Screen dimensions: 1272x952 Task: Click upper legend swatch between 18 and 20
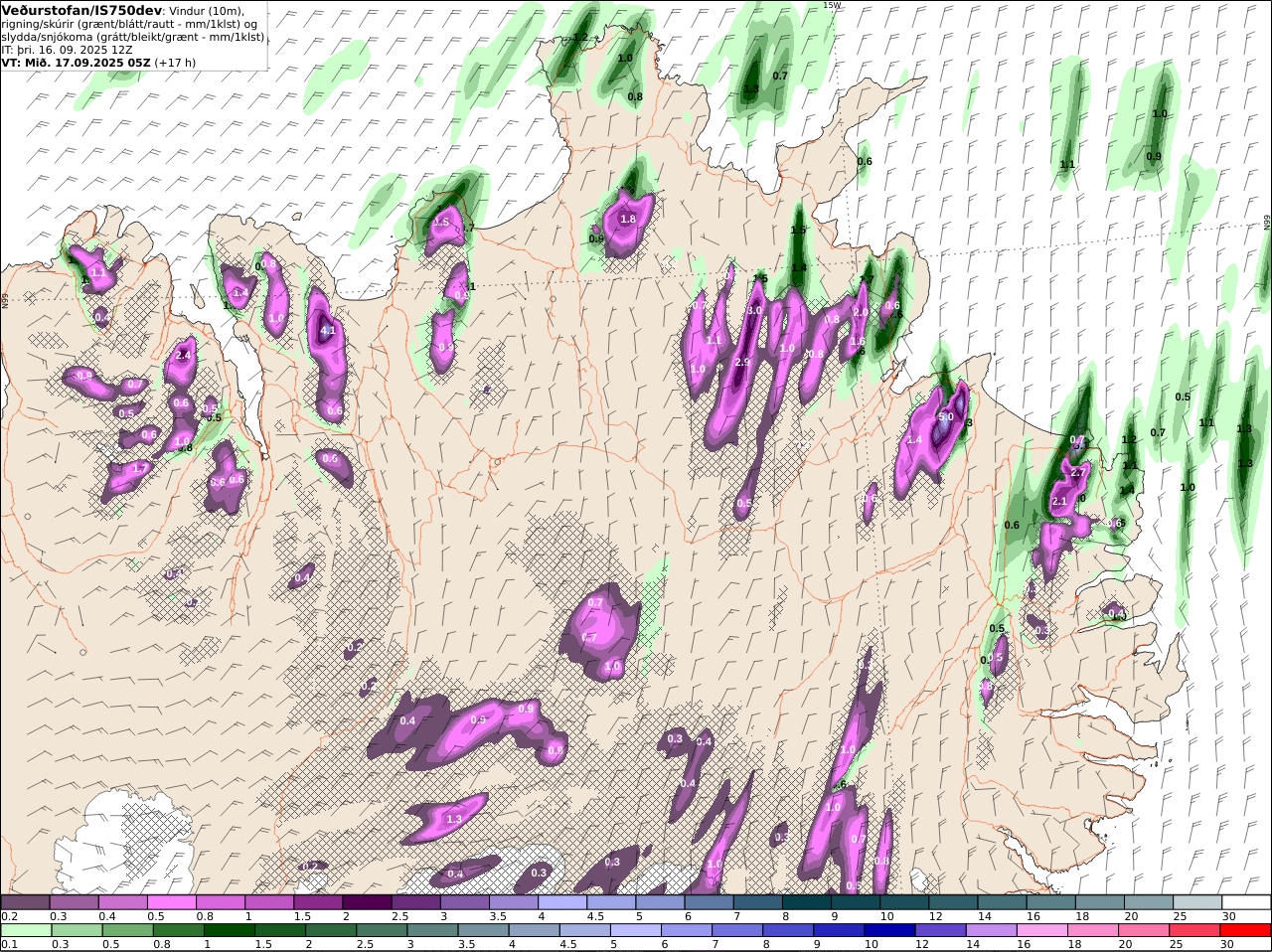(1101, 902)
